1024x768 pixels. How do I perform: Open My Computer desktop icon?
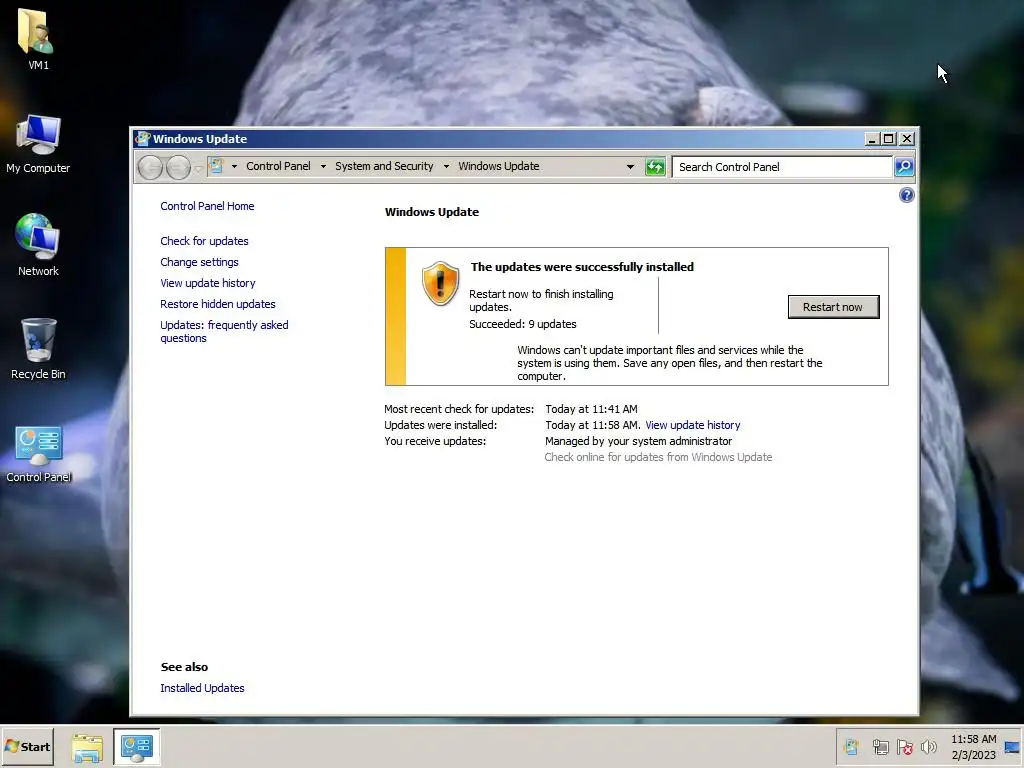[38, 144]
